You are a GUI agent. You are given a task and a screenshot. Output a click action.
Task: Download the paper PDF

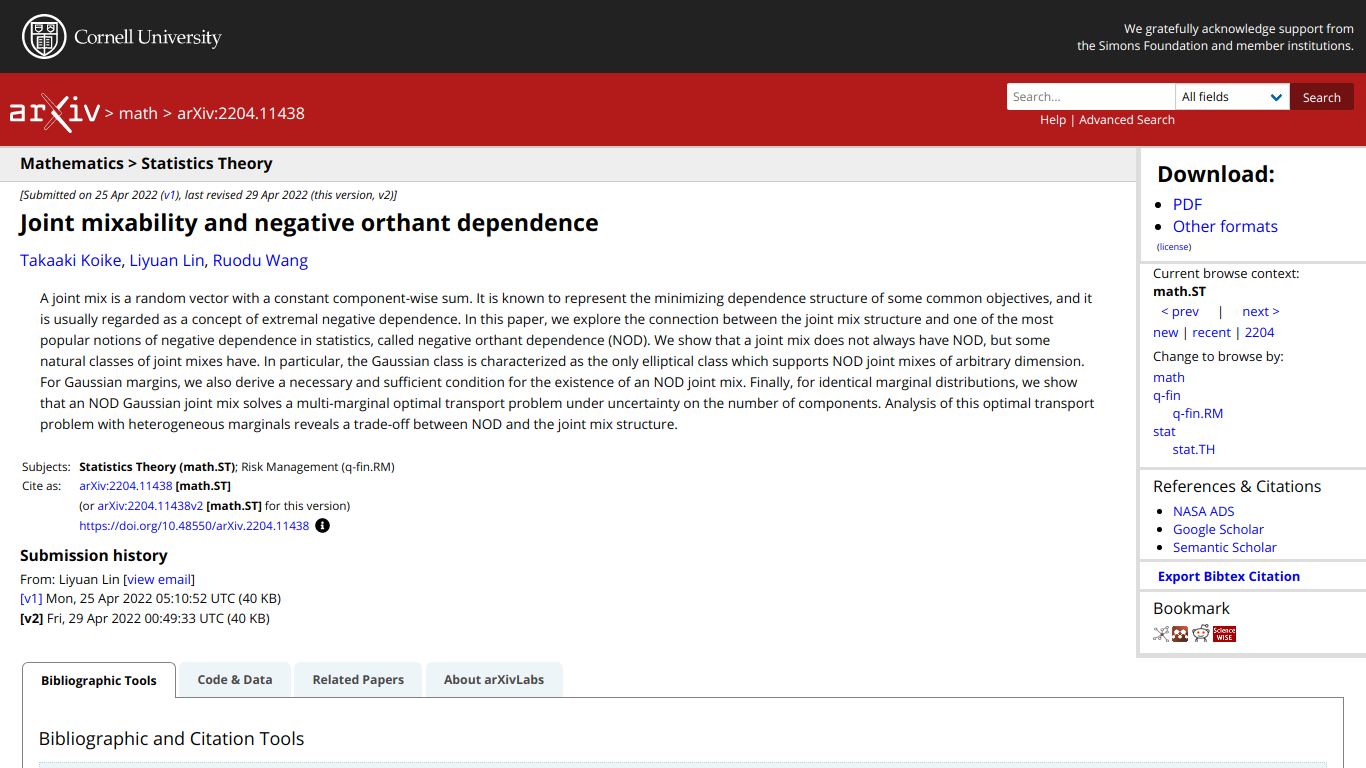[1187, 204]
